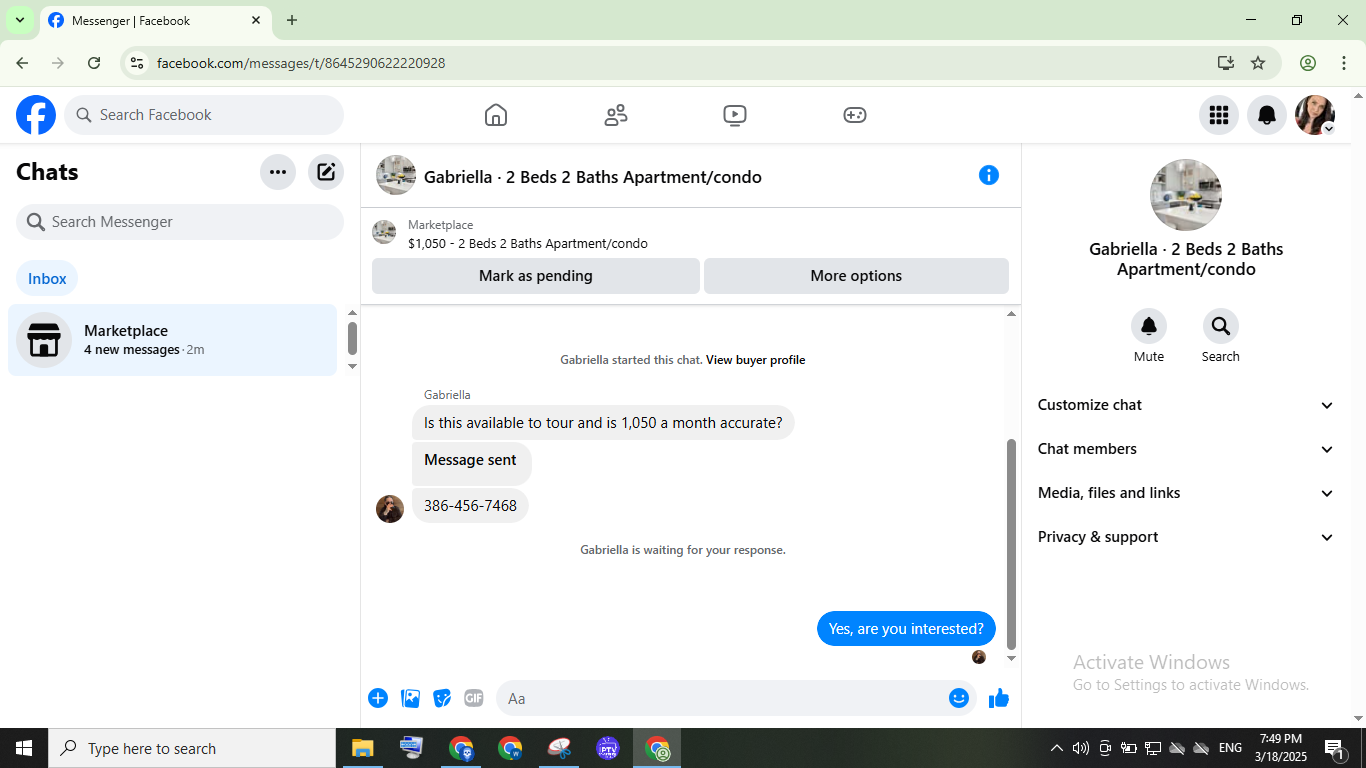Click the Search Facebook field
This screenshot has width=1366, height=768.
click(x=204, y=115)
